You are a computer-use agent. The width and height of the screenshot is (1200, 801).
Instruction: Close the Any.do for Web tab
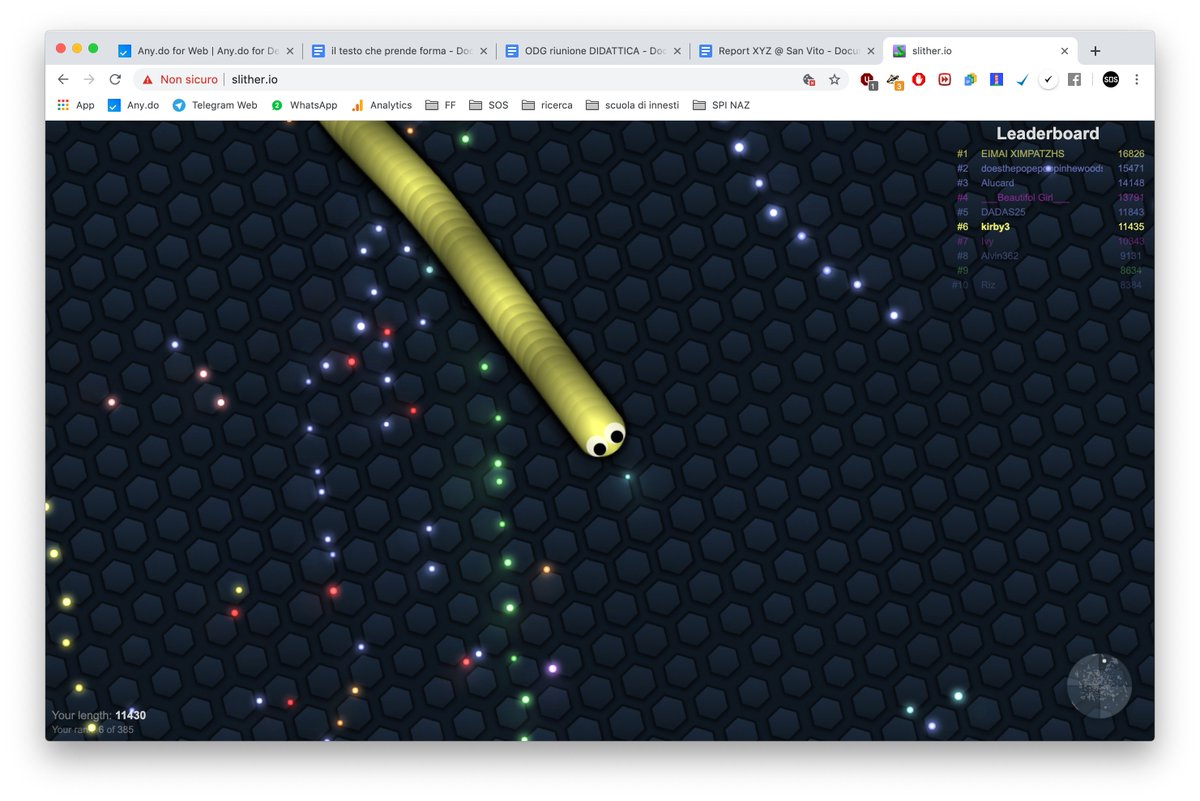[x=289, y=51]
